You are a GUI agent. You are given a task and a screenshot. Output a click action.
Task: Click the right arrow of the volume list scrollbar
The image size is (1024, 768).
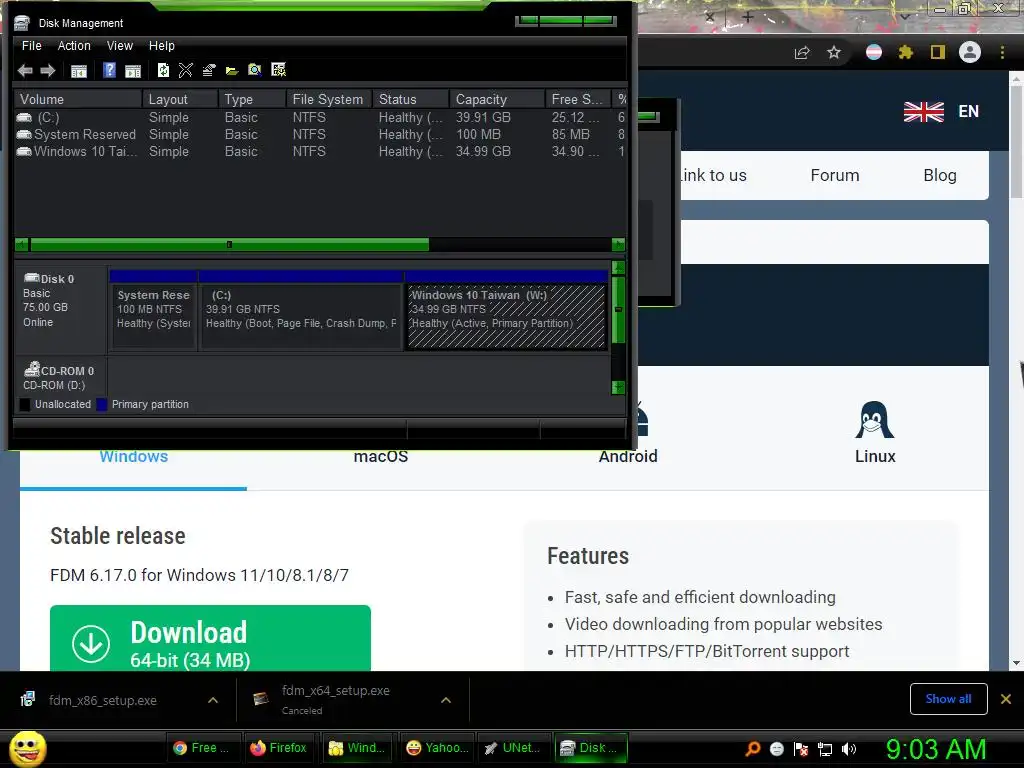click(618, 245)
